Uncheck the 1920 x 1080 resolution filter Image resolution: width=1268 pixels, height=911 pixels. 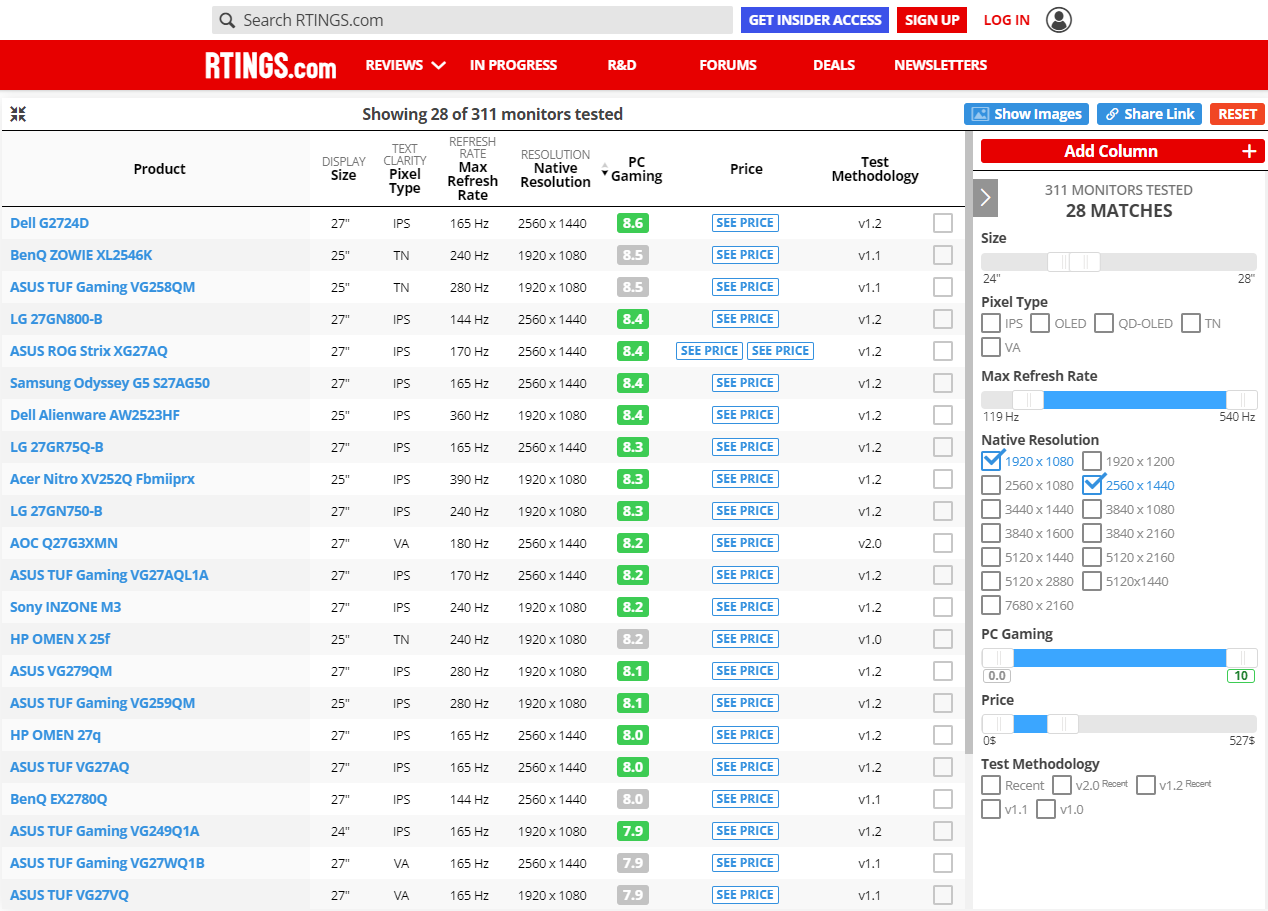(991, 461)
